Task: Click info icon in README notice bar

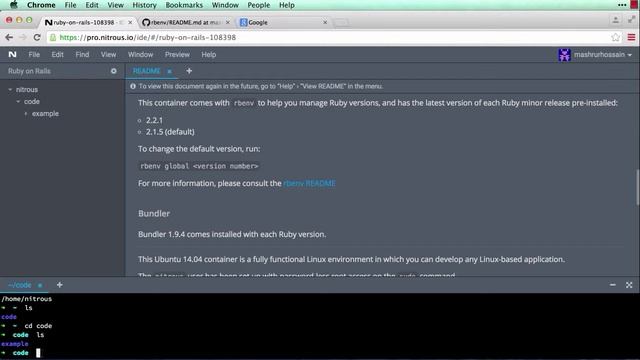Action: tap(133, 86)
